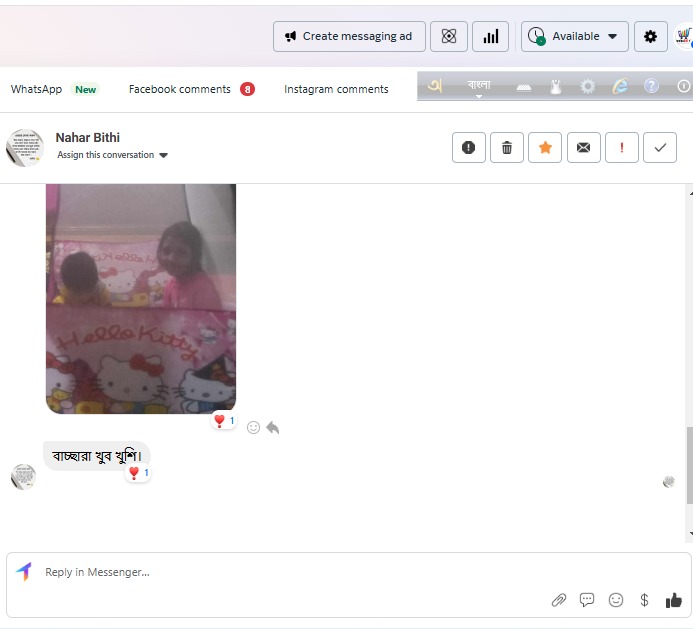693x629 pixels.
Task: Open the Available status dropdown
Action: click(575, 37)
